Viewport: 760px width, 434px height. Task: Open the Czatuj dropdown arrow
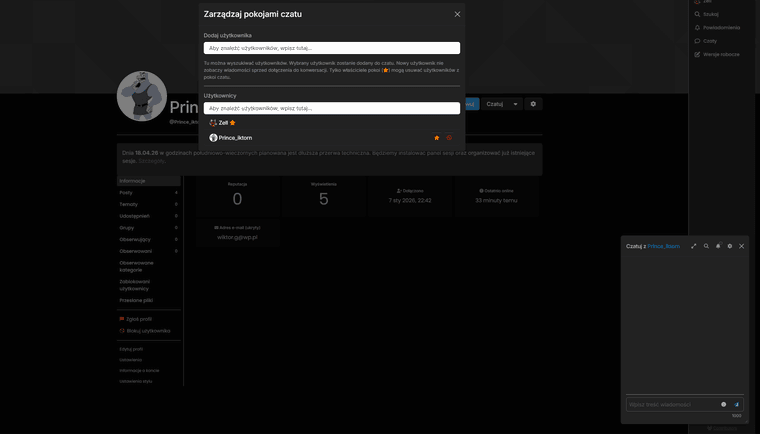click(515, 104)
